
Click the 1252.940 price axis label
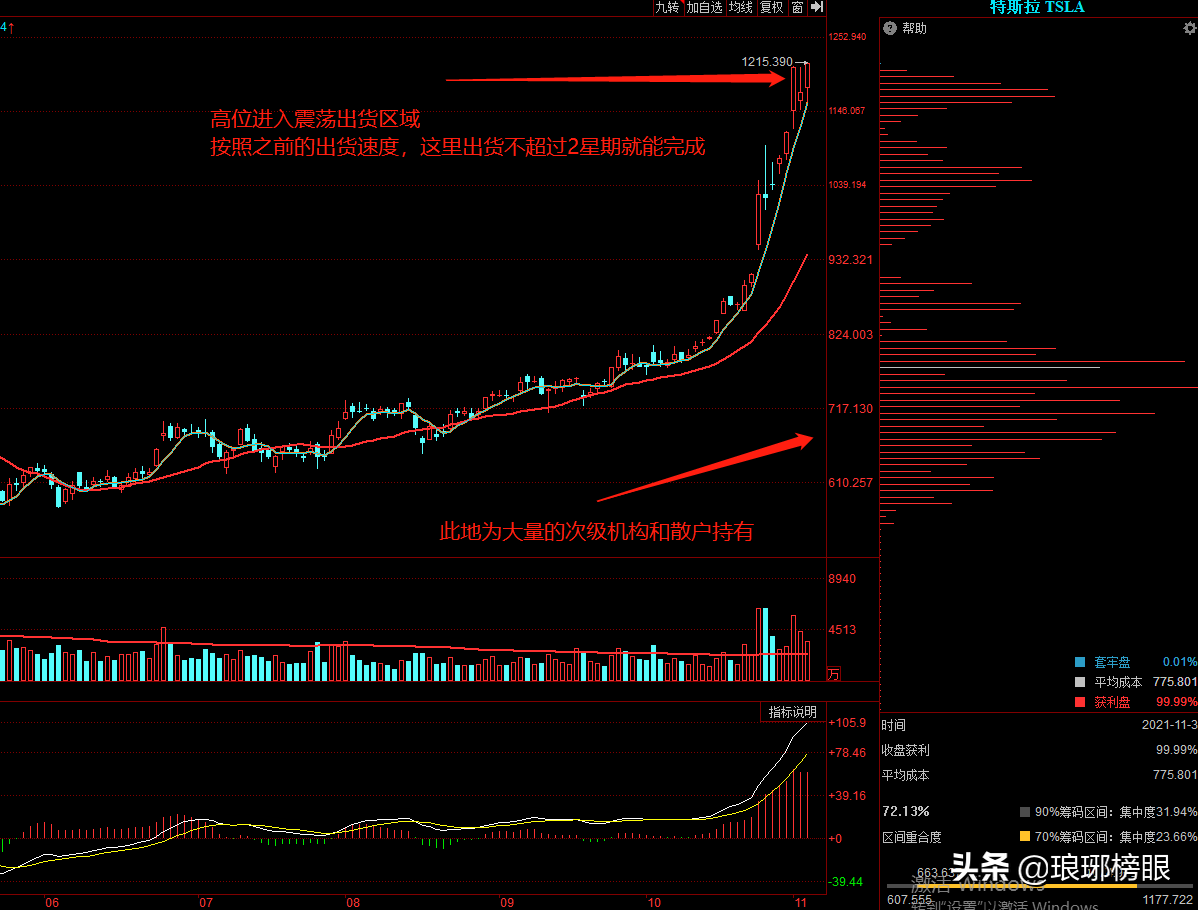coord(847,37)
